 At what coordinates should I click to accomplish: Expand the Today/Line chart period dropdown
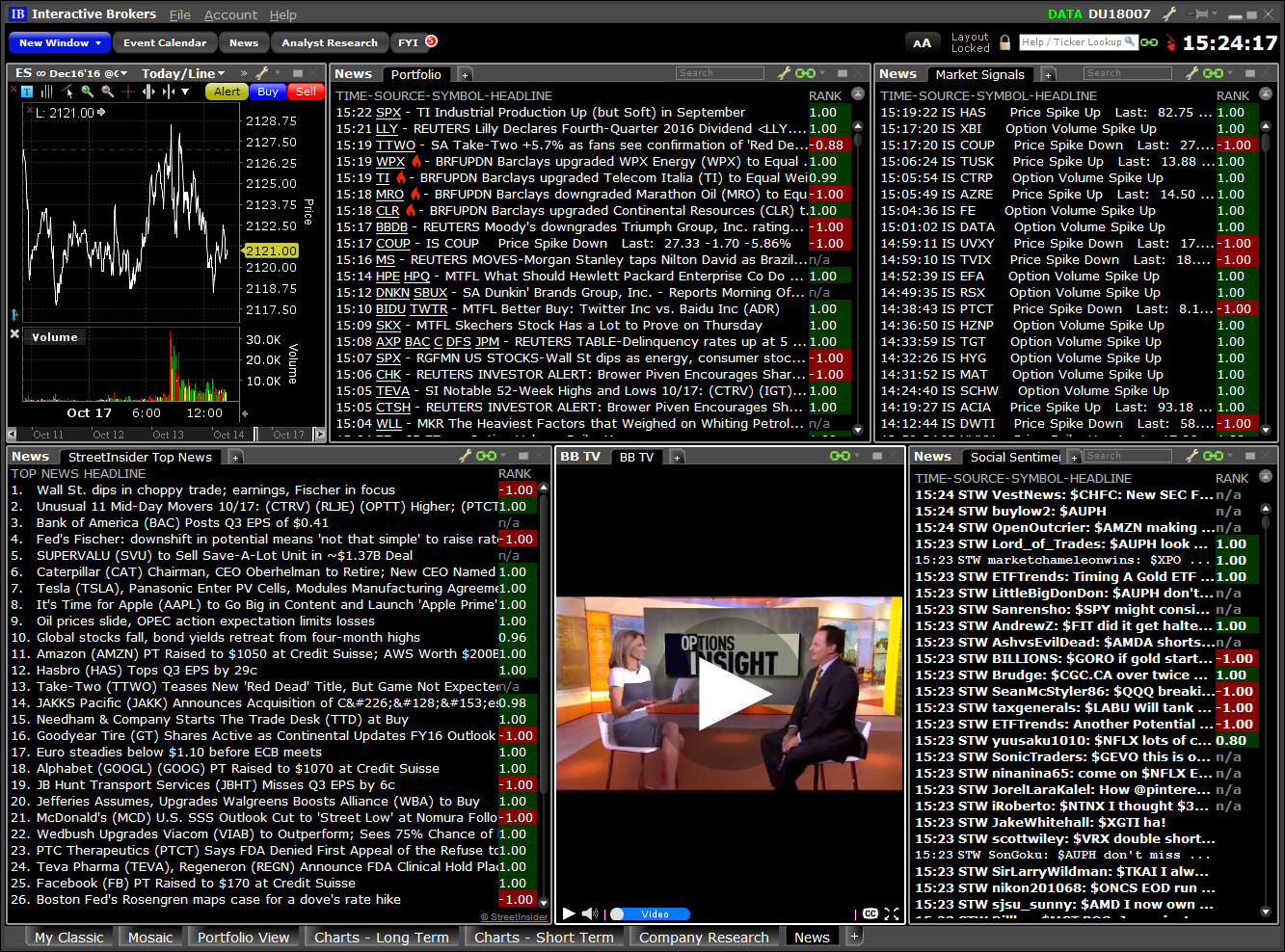click(x=183, y=73)
